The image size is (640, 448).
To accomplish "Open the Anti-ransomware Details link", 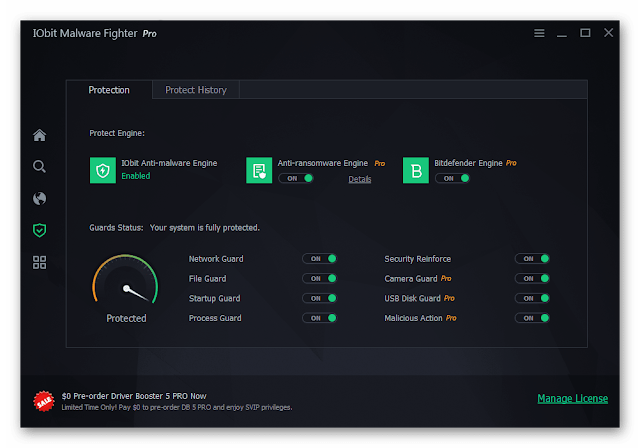I will (x=360, y=179).
